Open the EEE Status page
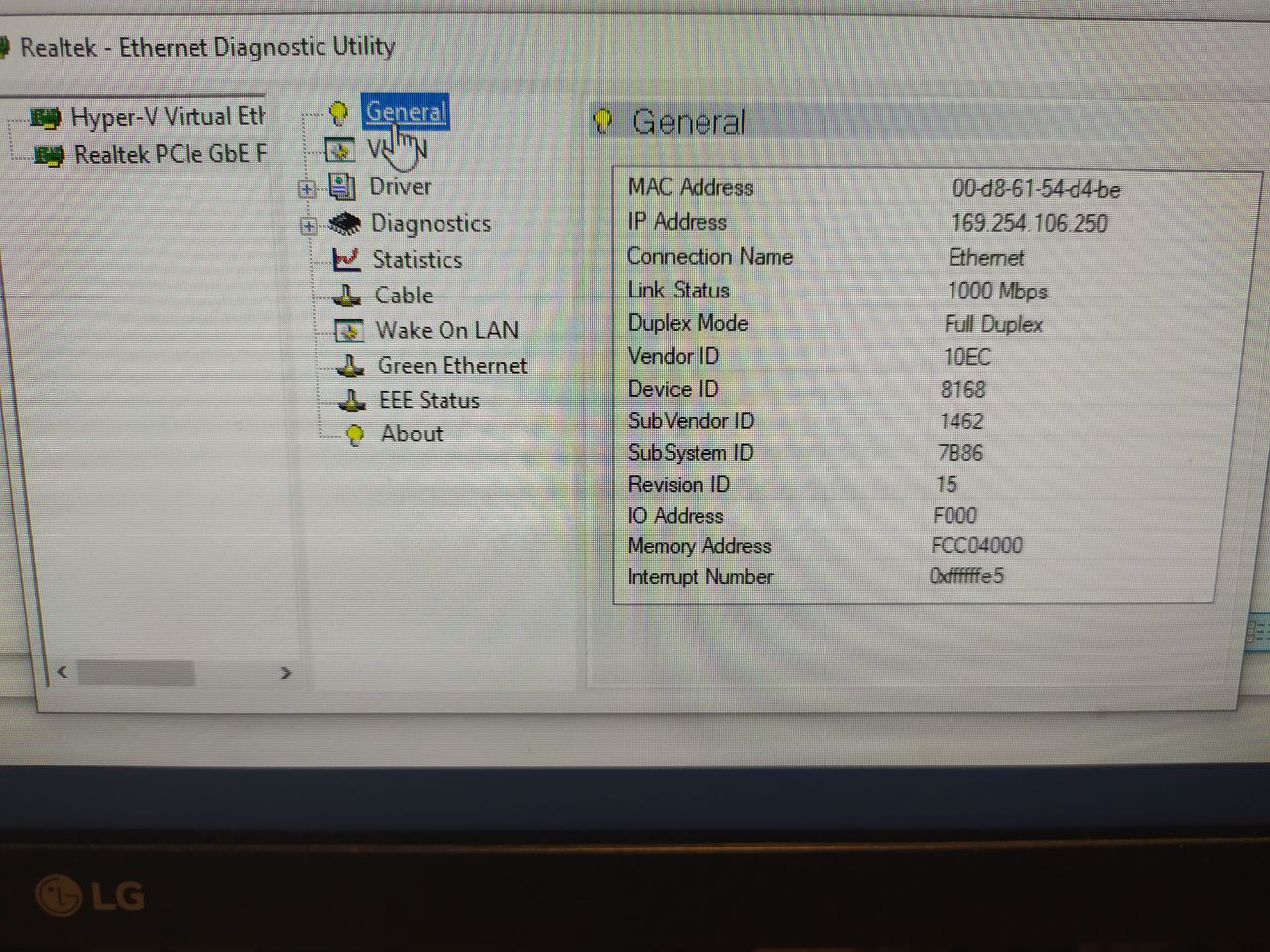This screenshot has height=952, width=1270. (x=430, y=401)
